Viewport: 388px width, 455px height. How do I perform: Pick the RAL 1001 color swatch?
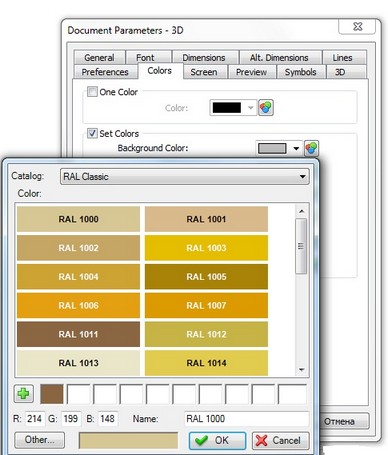click(x=206, y=219)
